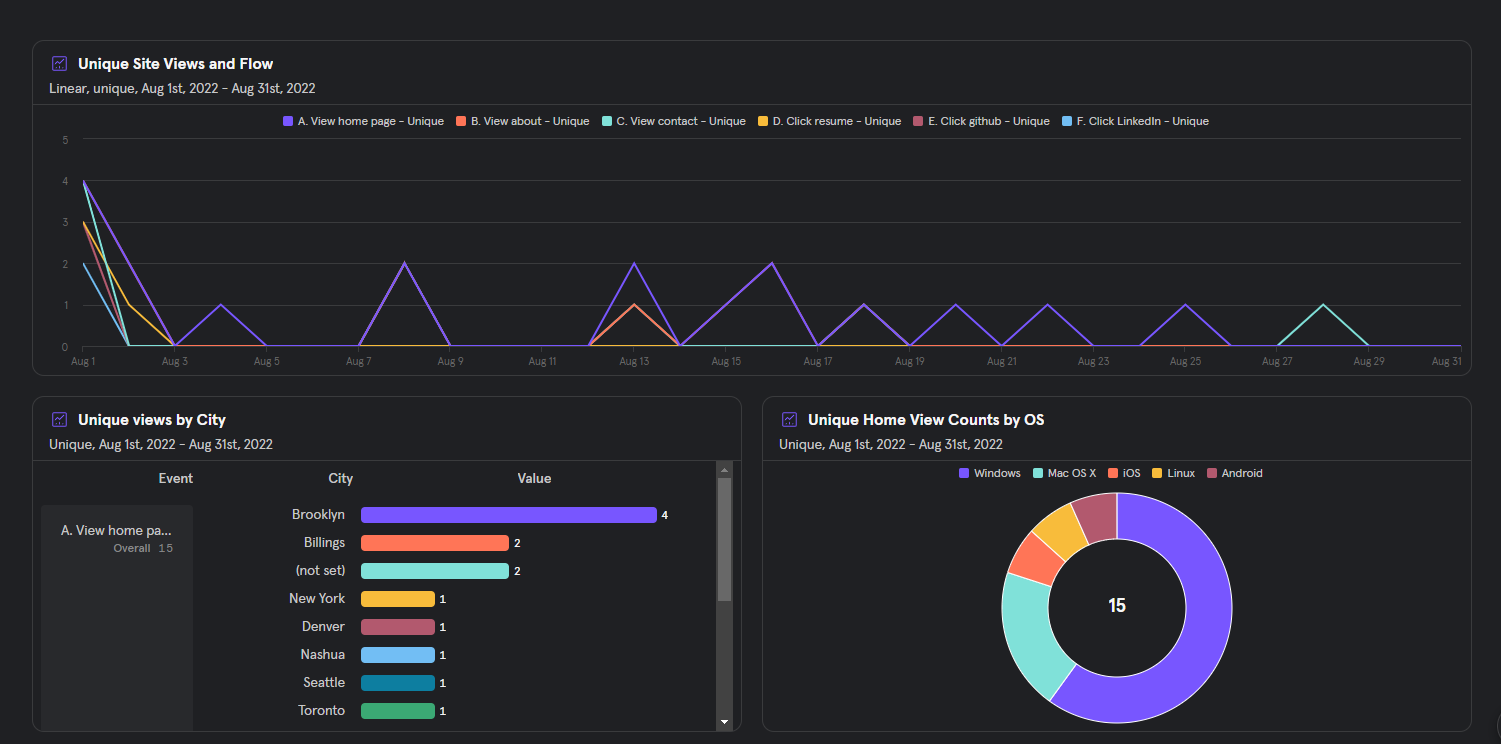Click the Mac OS X legend swatch
The height and width of the screenshot is (744, 1501).
pos(1038,473)
